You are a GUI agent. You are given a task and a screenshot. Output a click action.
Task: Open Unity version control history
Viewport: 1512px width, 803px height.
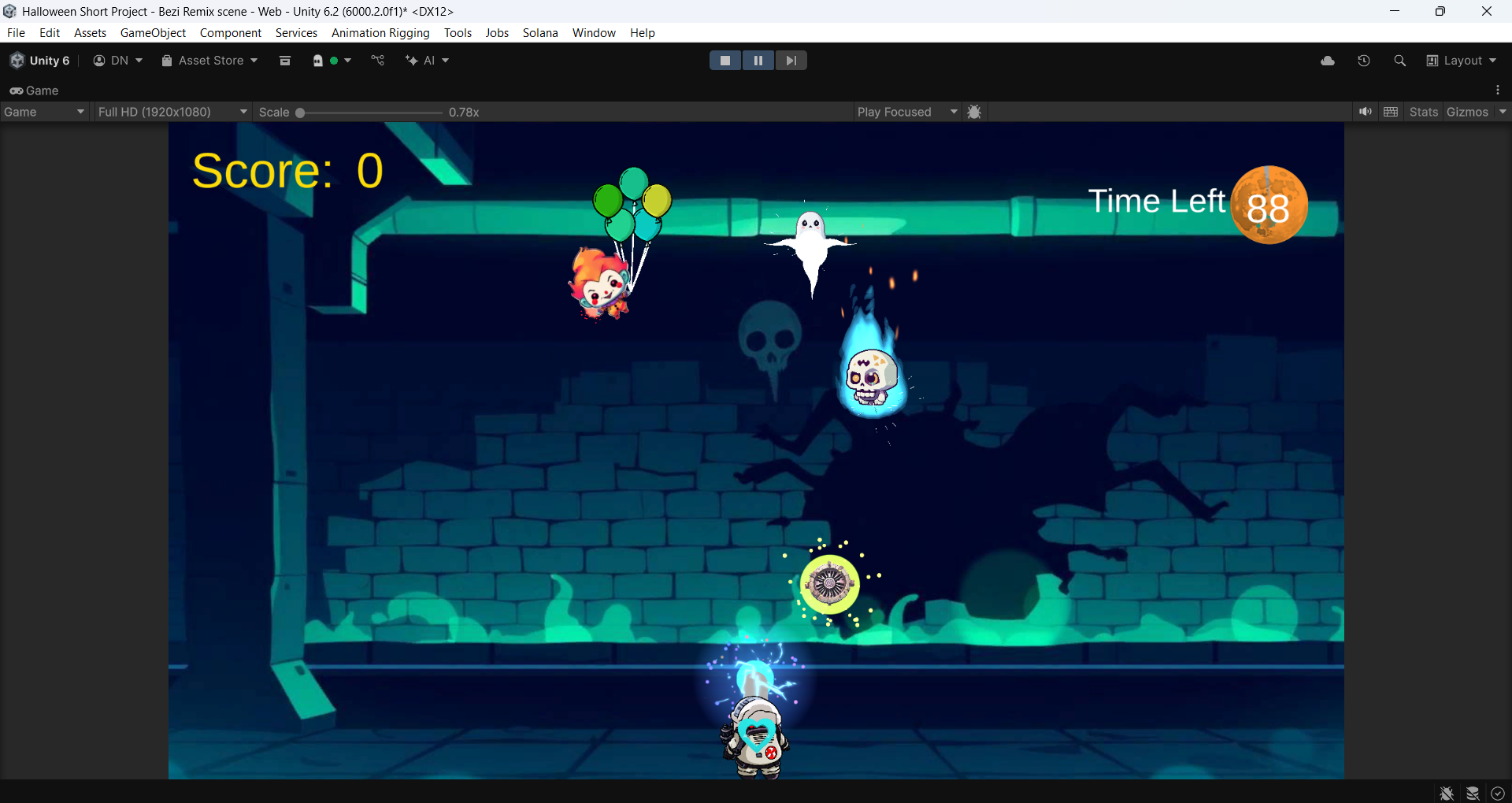pos(1364,60)
